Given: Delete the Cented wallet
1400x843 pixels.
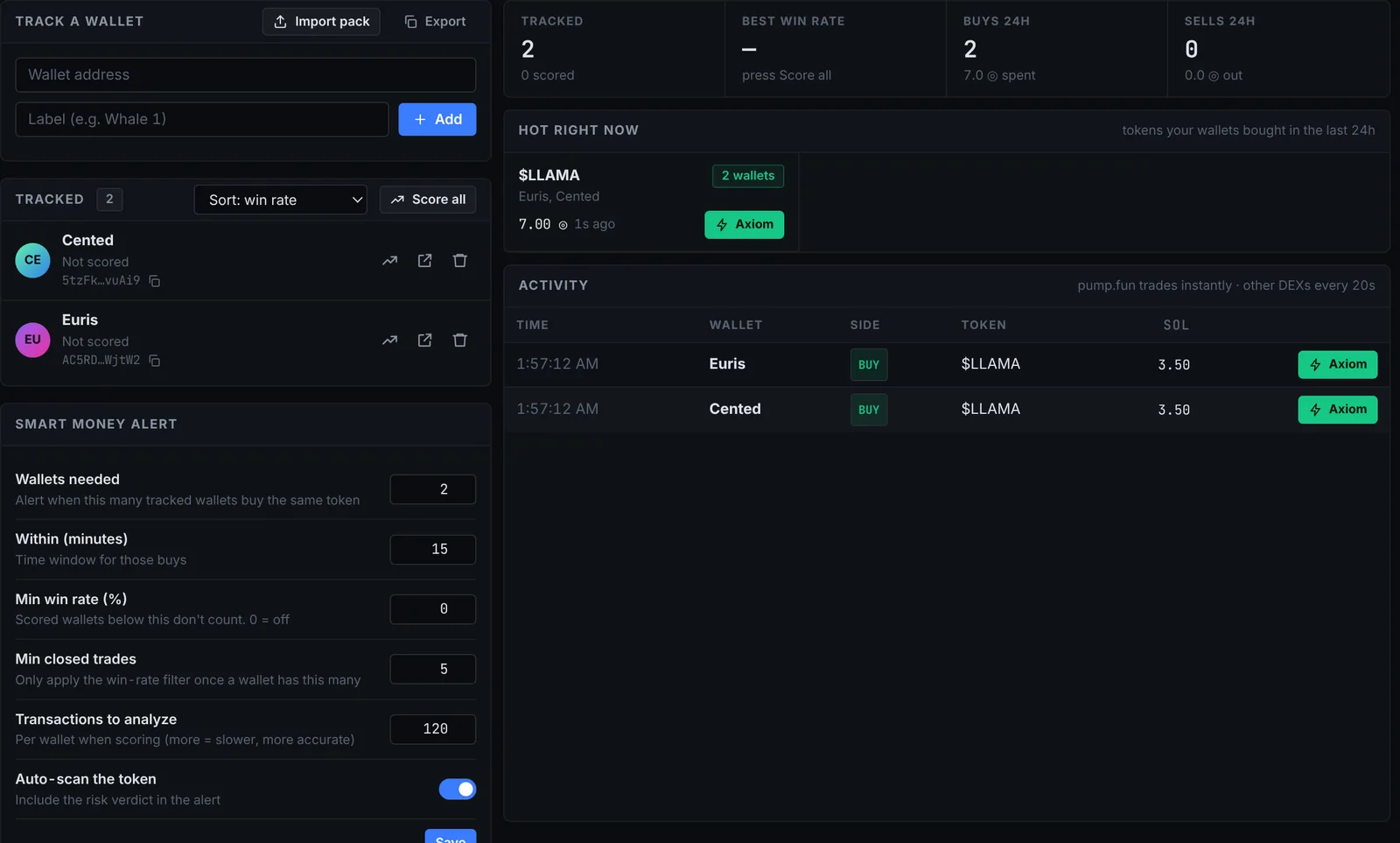Looking at the screenshot, I should pos(459,261).
